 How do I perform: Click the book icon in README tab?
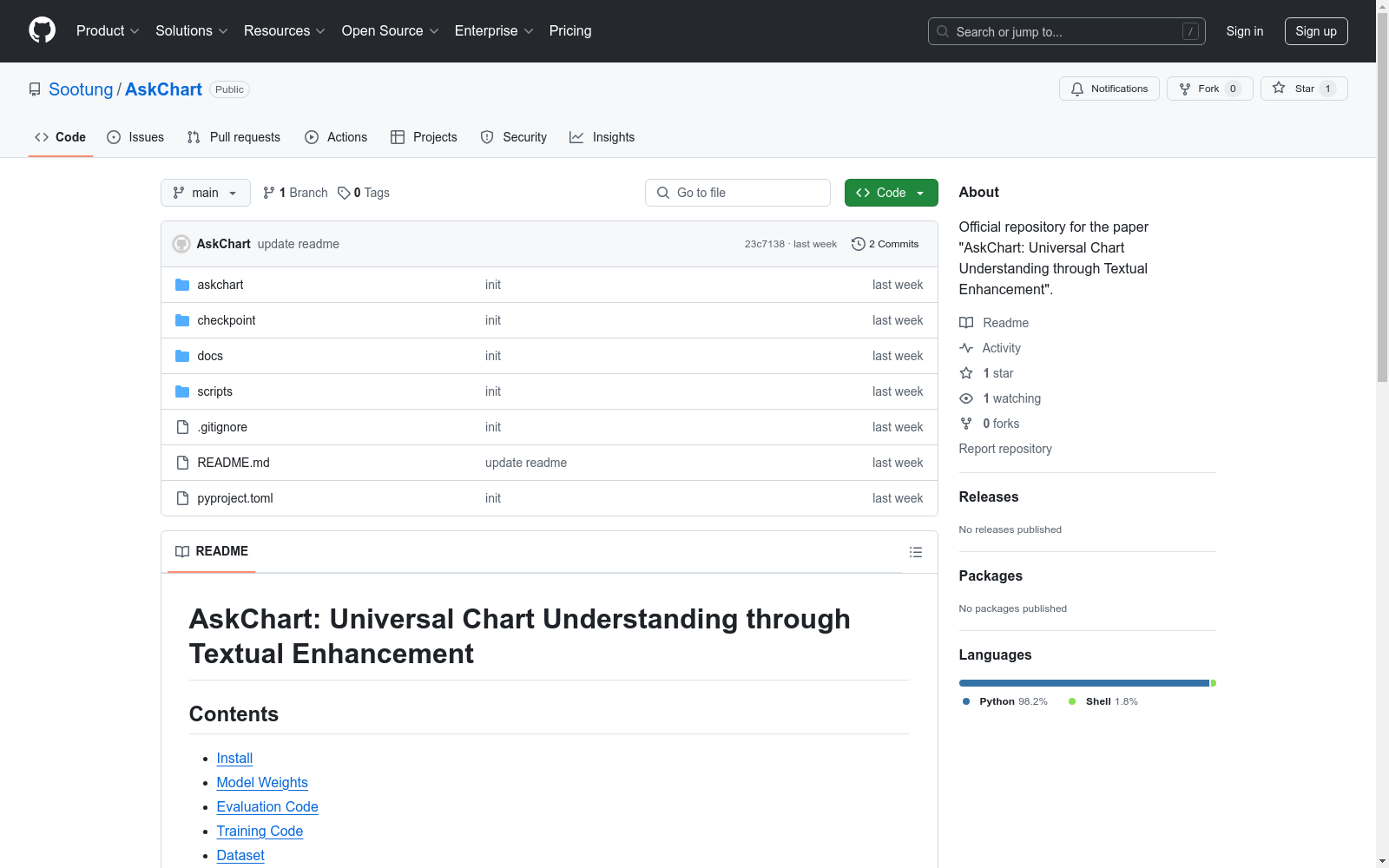coord(182,551)
